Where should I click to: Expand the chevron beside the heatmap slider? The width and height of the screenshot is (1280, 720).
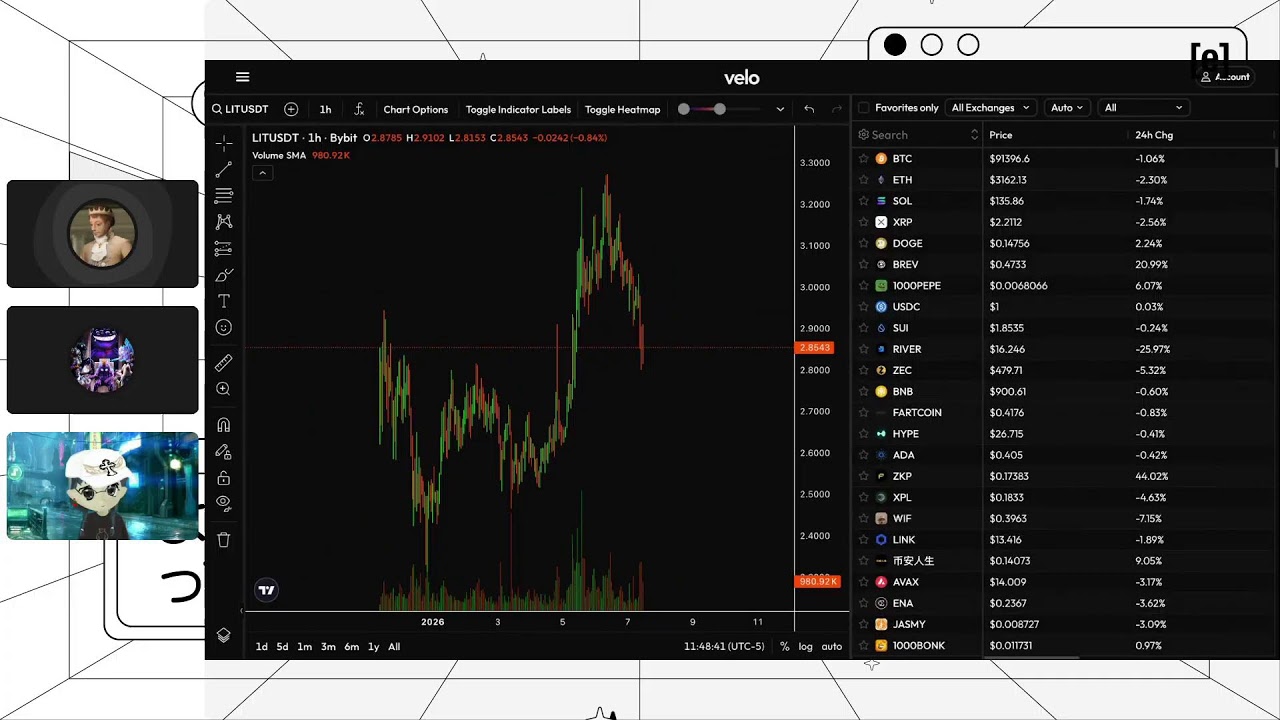pyautogui.click(x=780, y=109)
